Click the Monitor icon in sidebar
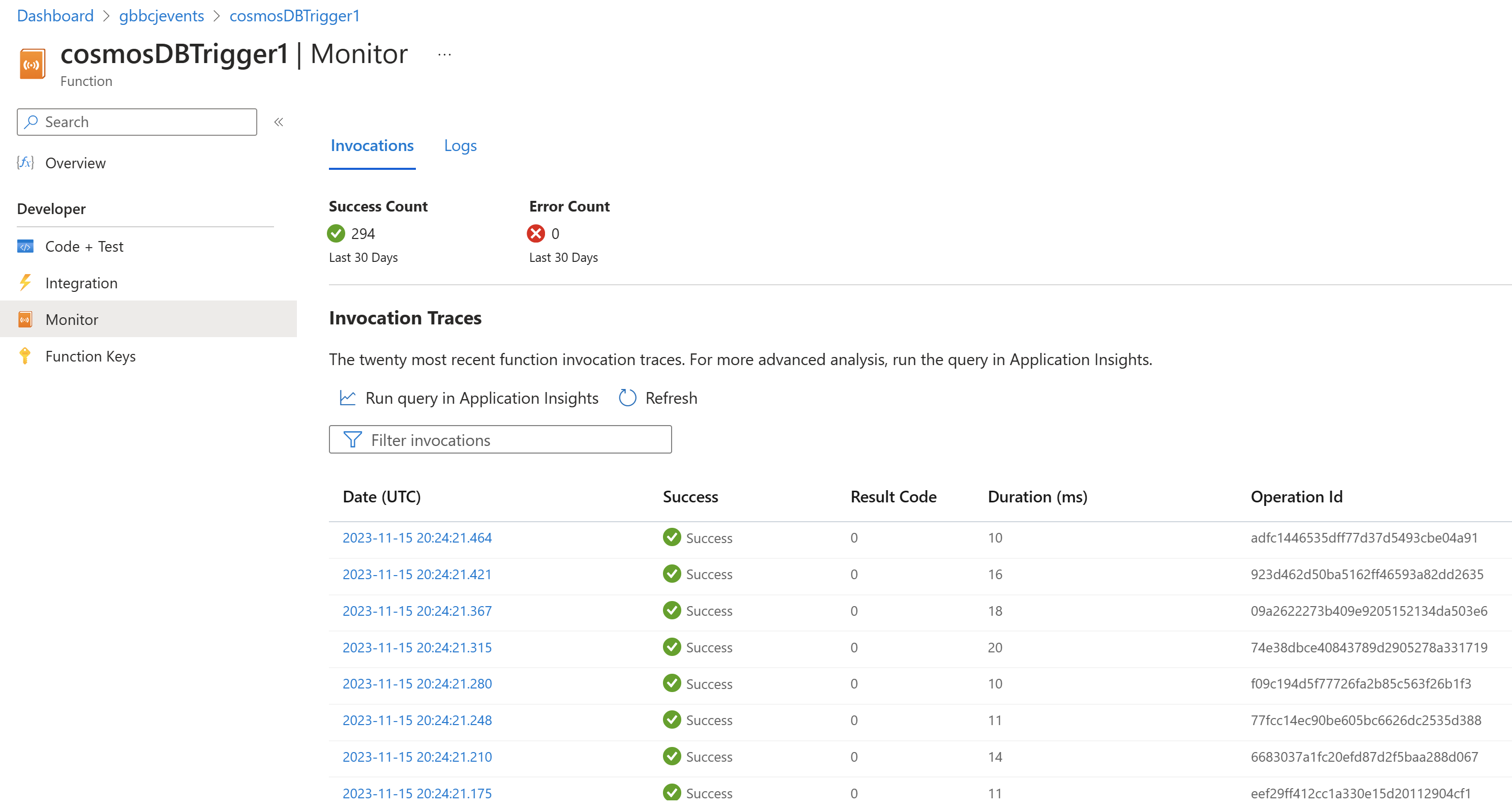Image resolution: width=1512 pixels, height=809 pixels. tap(25, 319)
